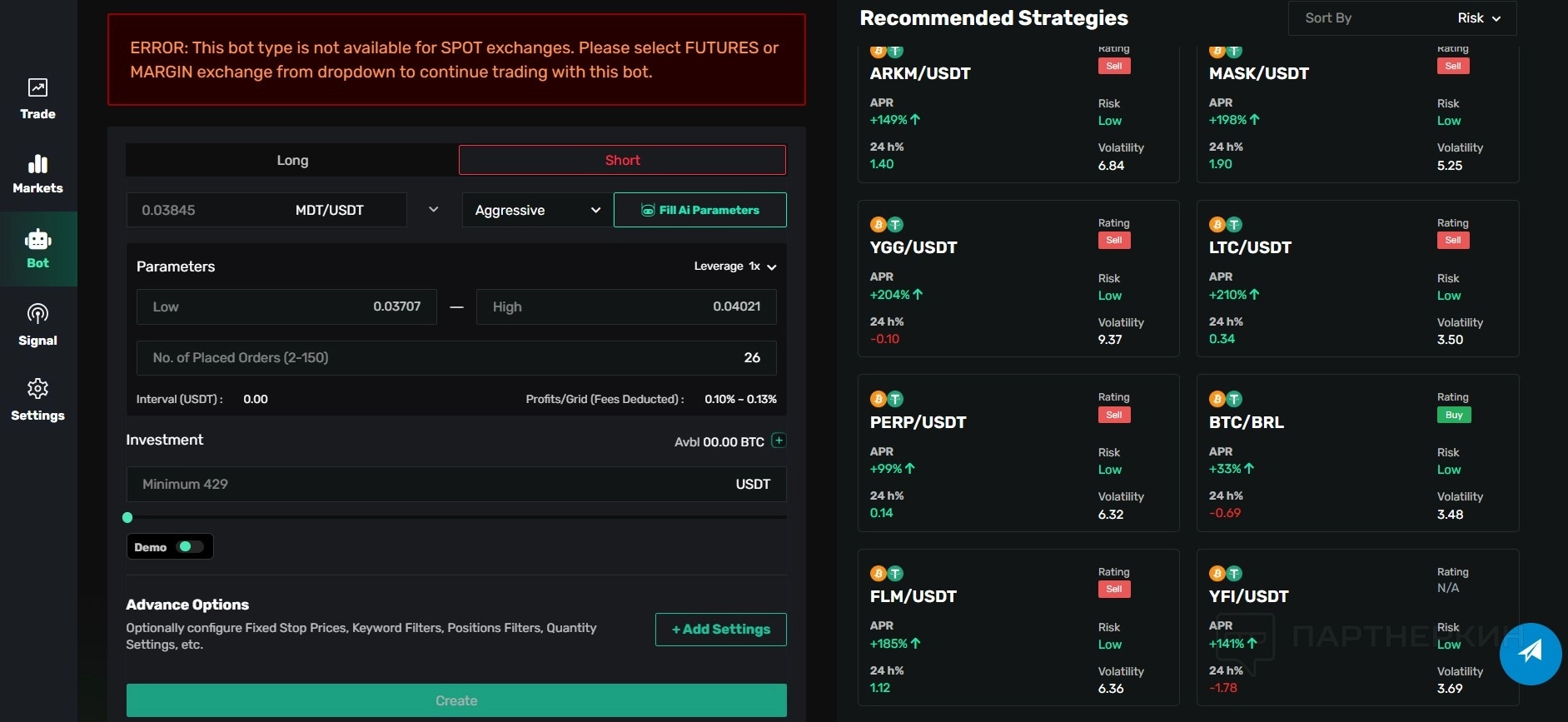Open the Signal broadcast icon
This screenshot has height=722, width=1568.
pos(37,314)
